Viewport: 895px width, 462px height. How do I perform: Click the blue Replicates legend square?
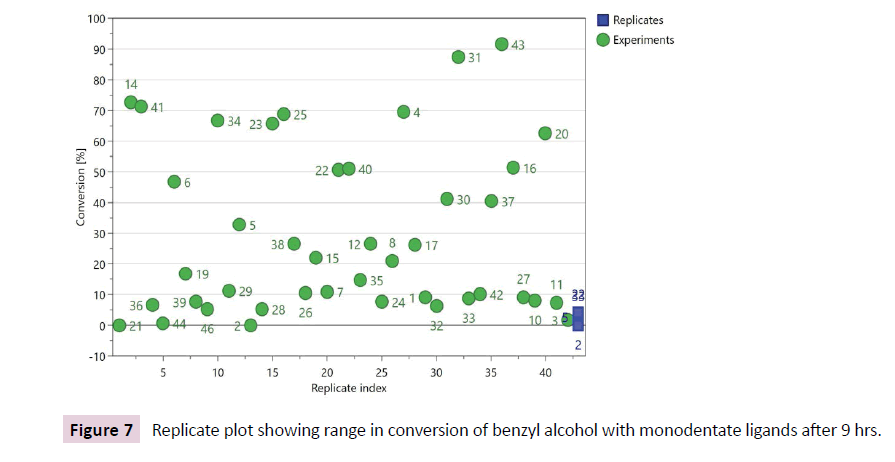[x=602, y=20]
